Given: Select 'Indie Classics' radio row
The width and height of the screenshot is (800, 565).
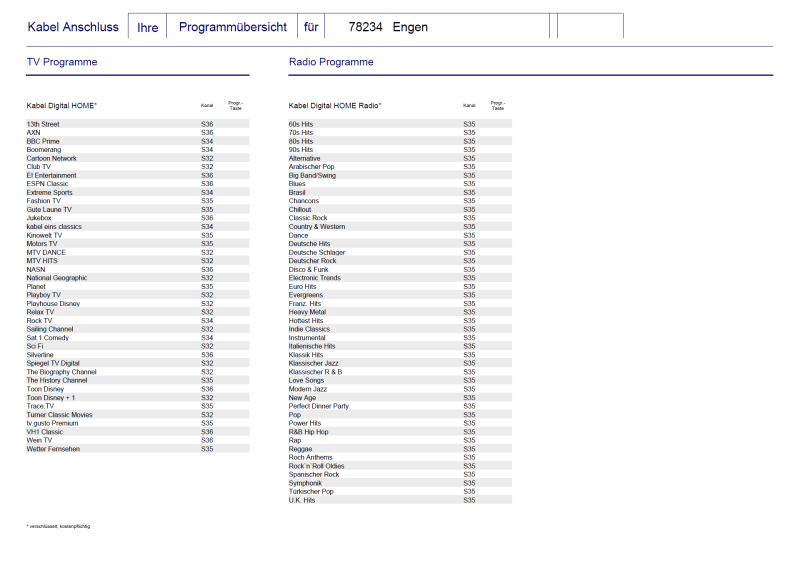Looking at the screenshot, I should click(x=400, y=329).
